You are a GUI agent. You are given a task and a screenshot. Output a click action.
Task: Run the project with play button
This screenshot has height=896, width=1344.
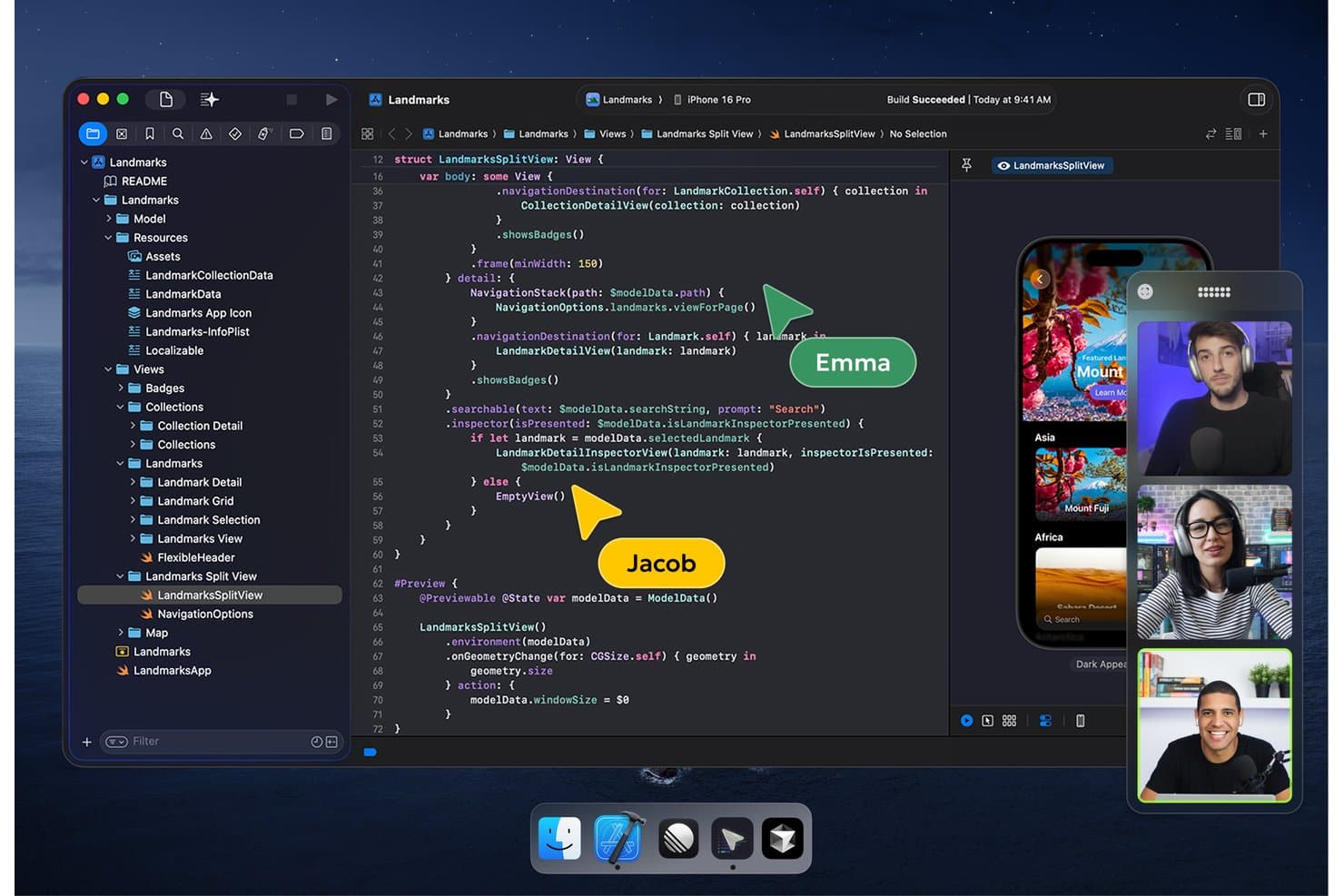point(331,99)
